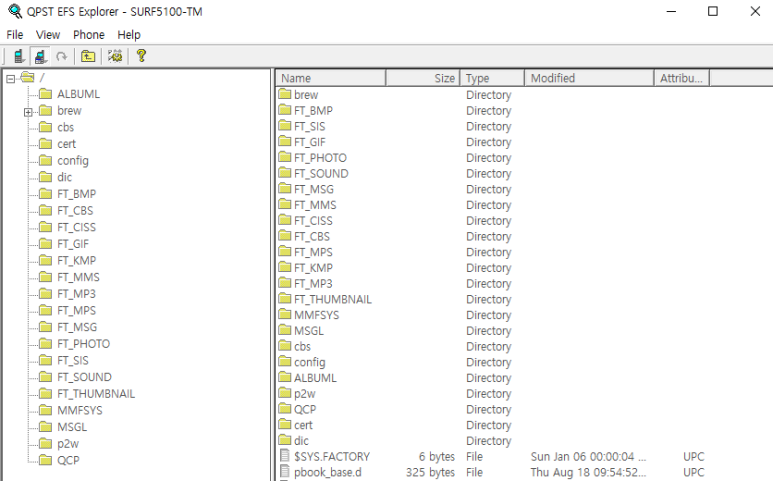Select FT_PHOTO folder in tree
The image size is (773, 481).
pos(83,344)
